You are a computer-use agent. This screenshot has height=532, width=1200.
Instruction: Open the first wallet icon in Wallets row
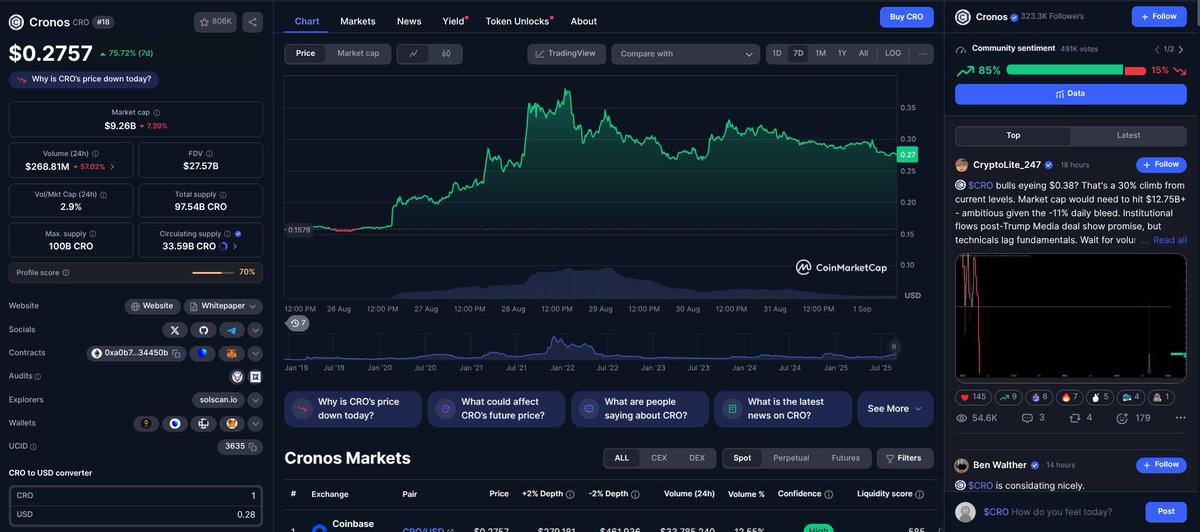[147, 423]
